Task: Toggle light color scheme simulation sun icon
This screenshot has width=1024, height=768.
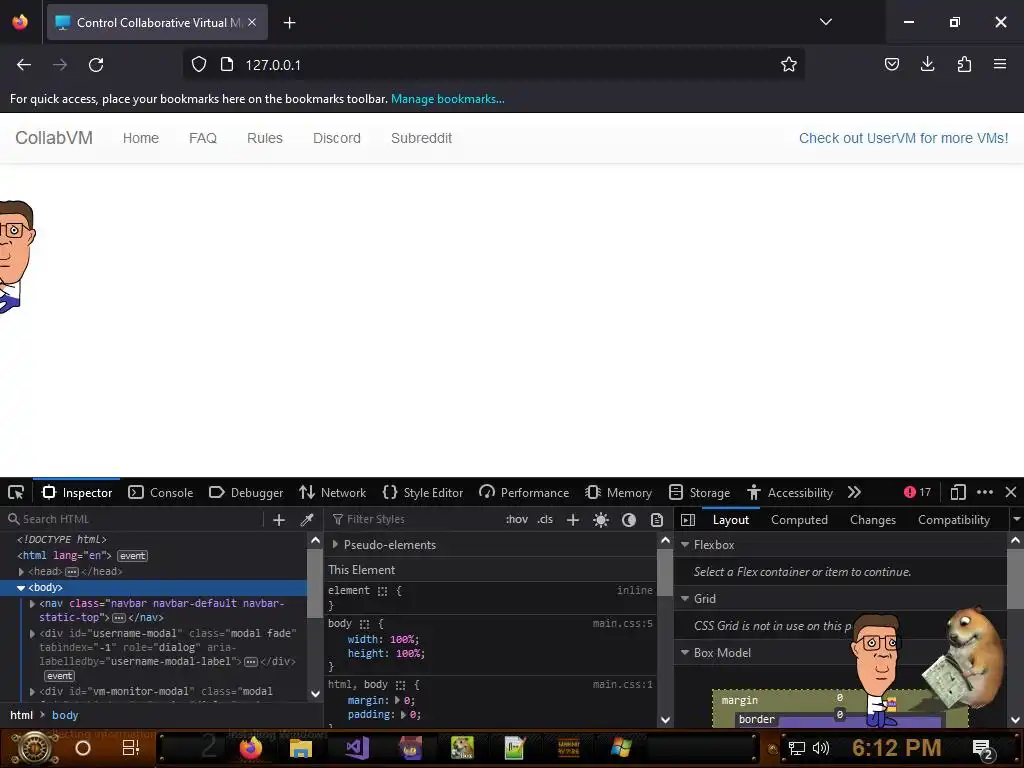Action: coord(601,520)
